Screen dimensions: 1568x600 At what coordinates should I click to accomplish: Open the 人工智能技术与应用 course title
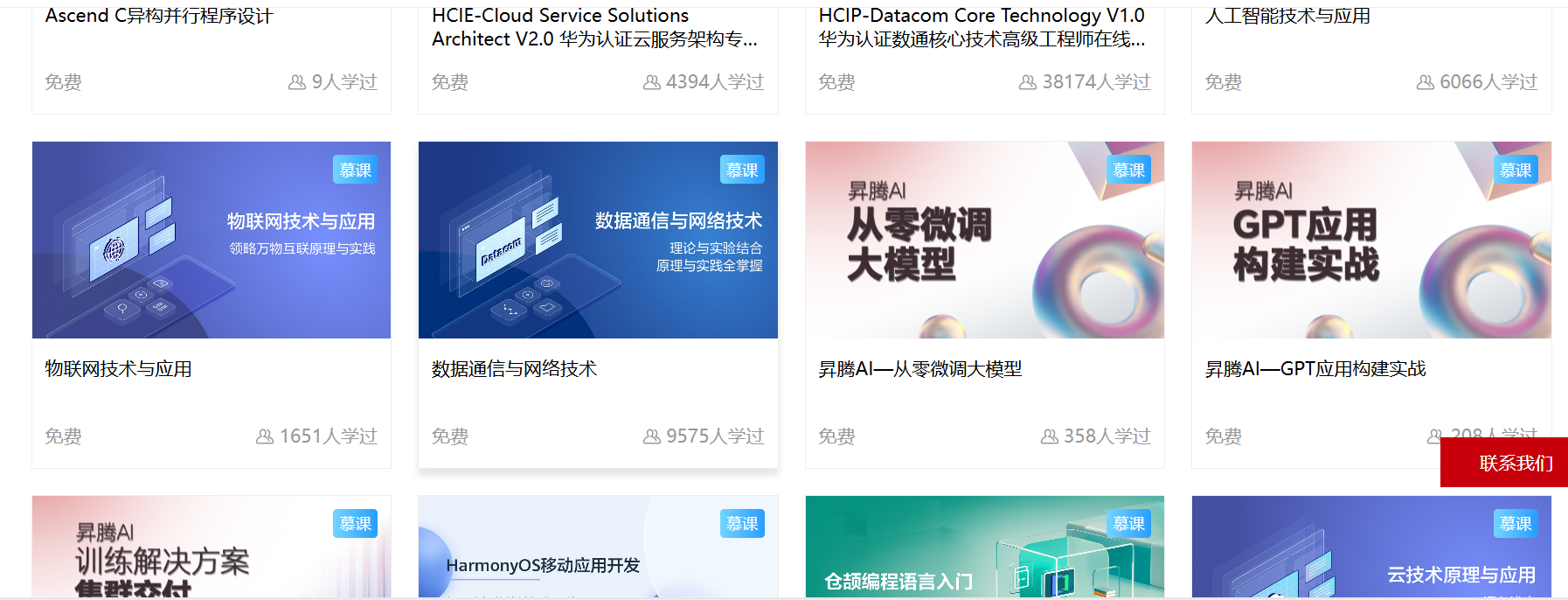[1287, 16]
